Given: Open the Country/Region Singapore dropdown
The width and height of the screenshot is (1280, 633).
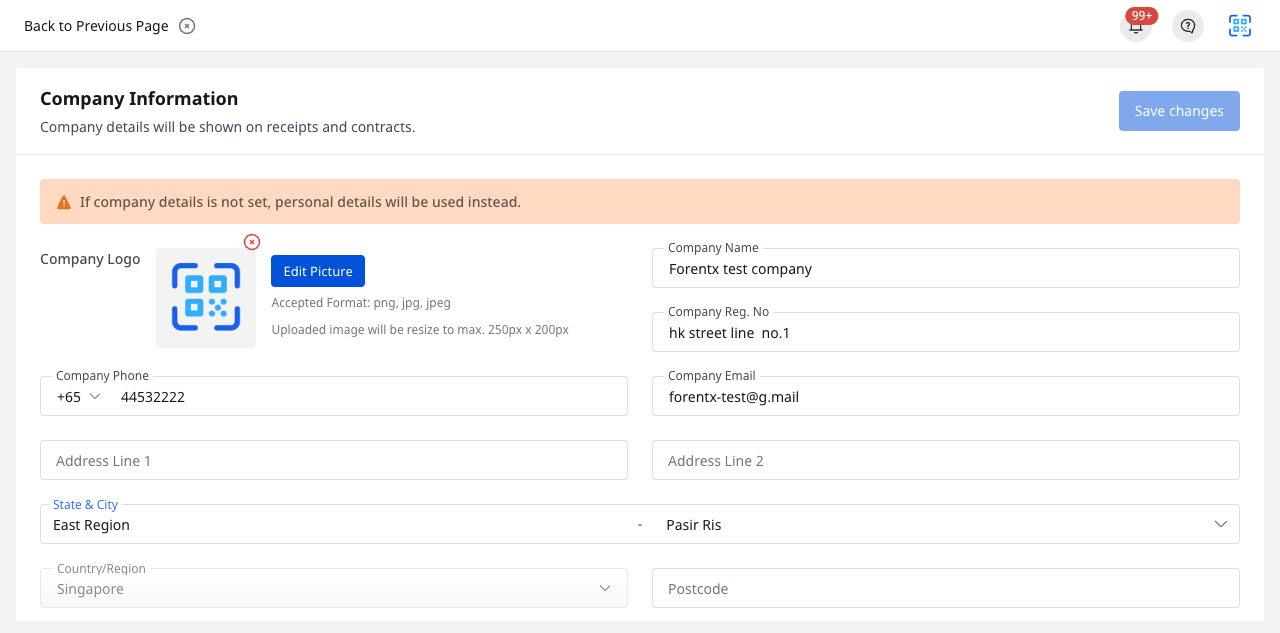Looking at the screenshot, I should pyautogui.click(x=334, y=588).
